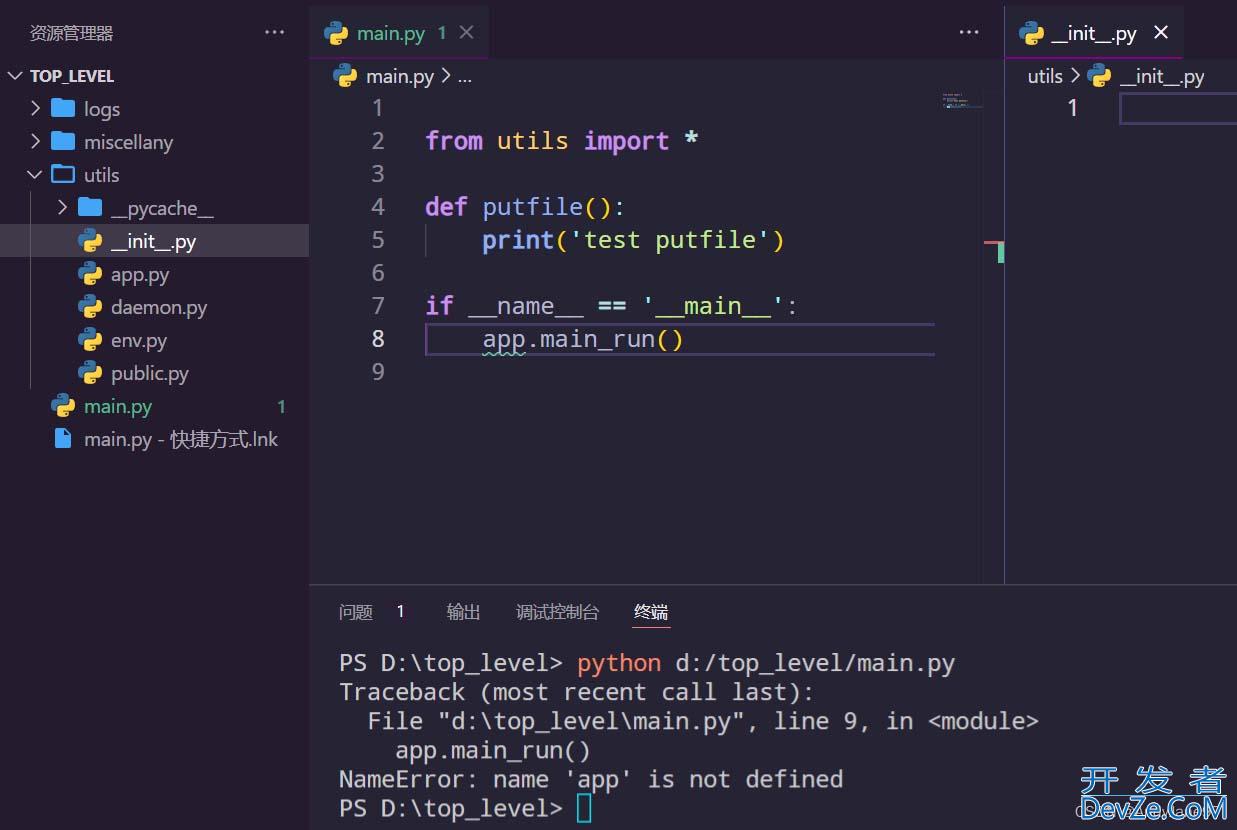Open app.py from the explorer
The image size is (1237, 830).
point(154,274)
